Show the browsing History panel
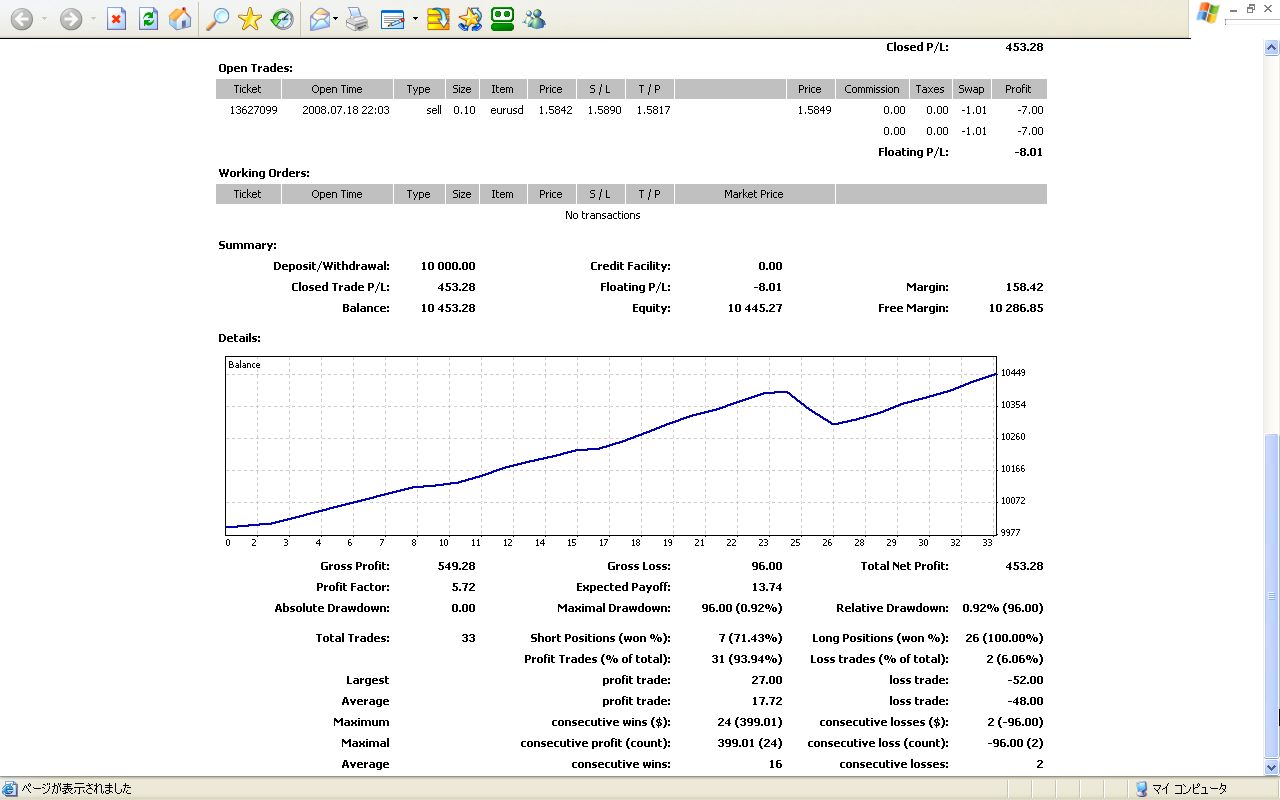 click(282, 19)
